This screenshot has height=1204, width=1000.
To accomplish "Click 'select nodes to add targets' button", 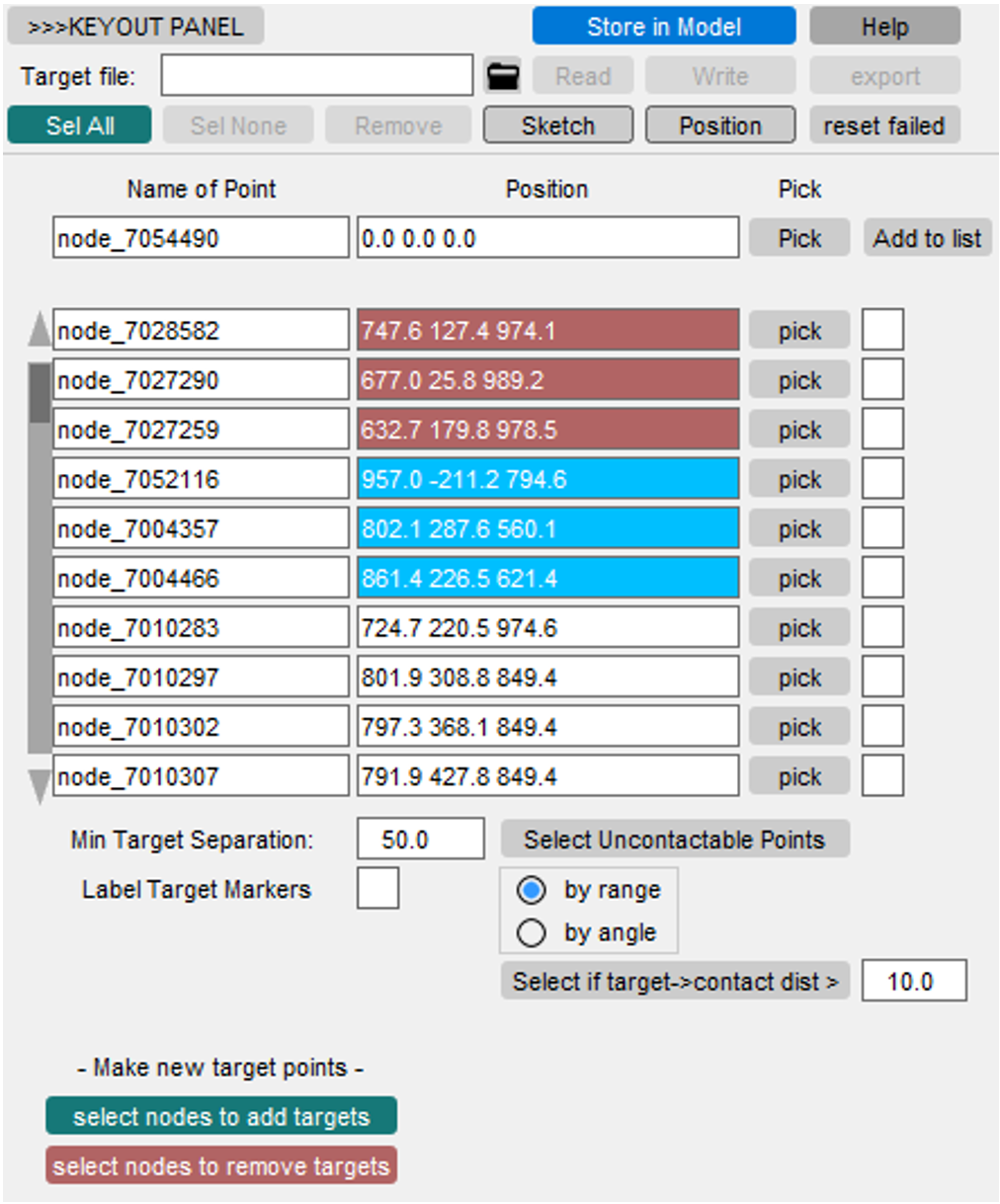I will pyautogui.click(x=221, y=1116).
